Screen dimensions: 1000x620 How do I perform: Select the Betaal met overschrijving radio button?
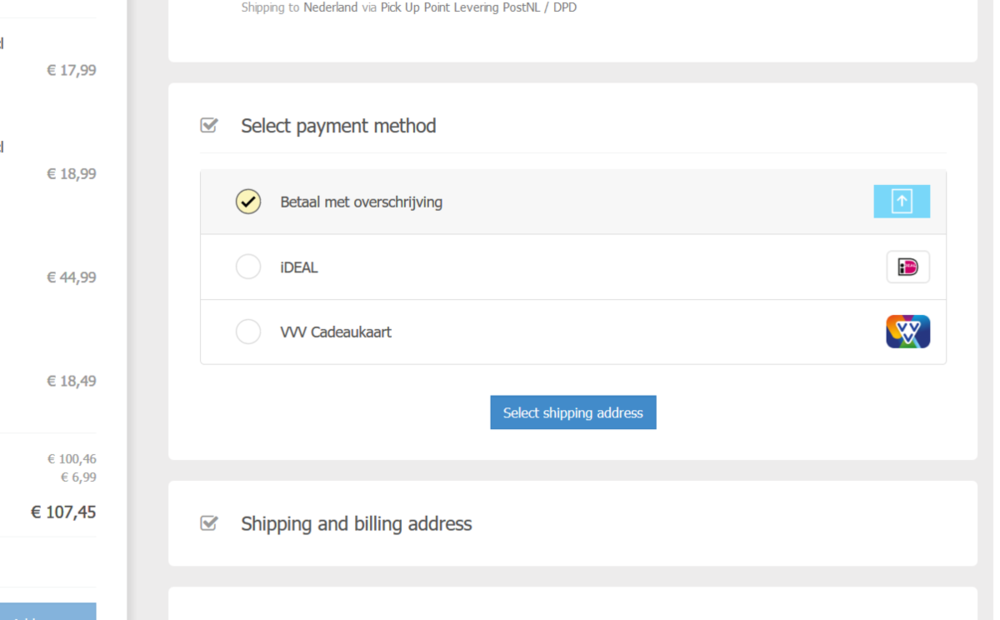pos(248,202)
